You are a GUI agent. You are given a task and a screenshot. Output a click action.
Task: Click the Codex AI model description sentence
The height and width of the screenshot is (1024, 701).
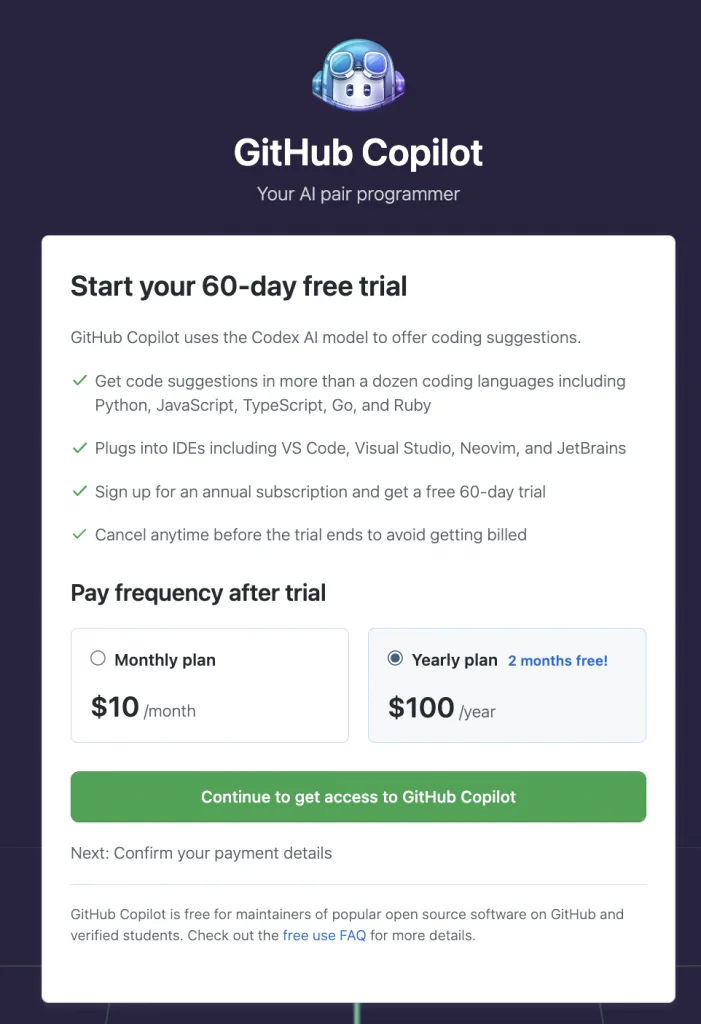coord(325,338)
